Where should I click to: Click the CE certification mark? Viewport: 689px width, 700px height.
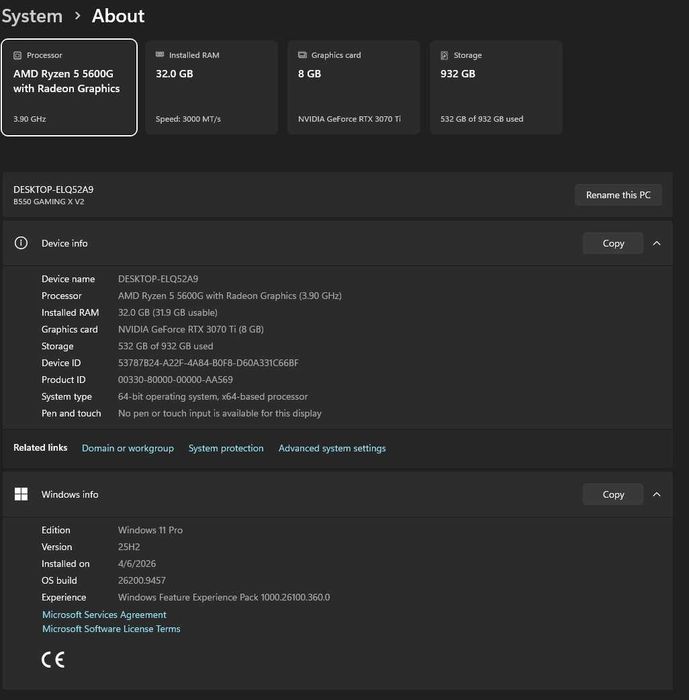coord(53,660)
